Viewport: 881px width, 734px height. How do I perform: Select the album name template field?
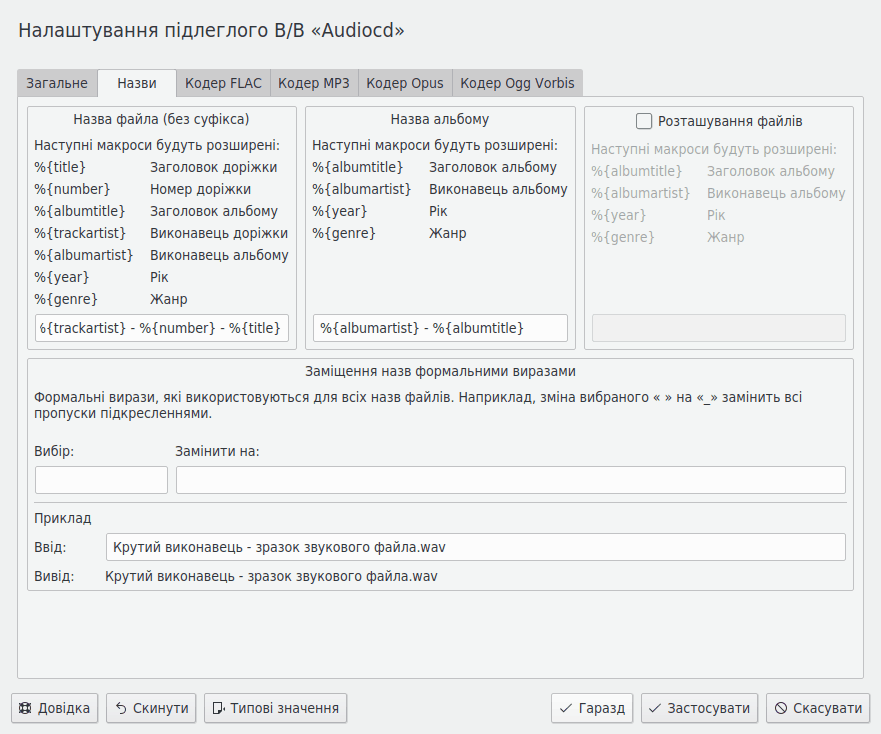click(x=441, y=328)
